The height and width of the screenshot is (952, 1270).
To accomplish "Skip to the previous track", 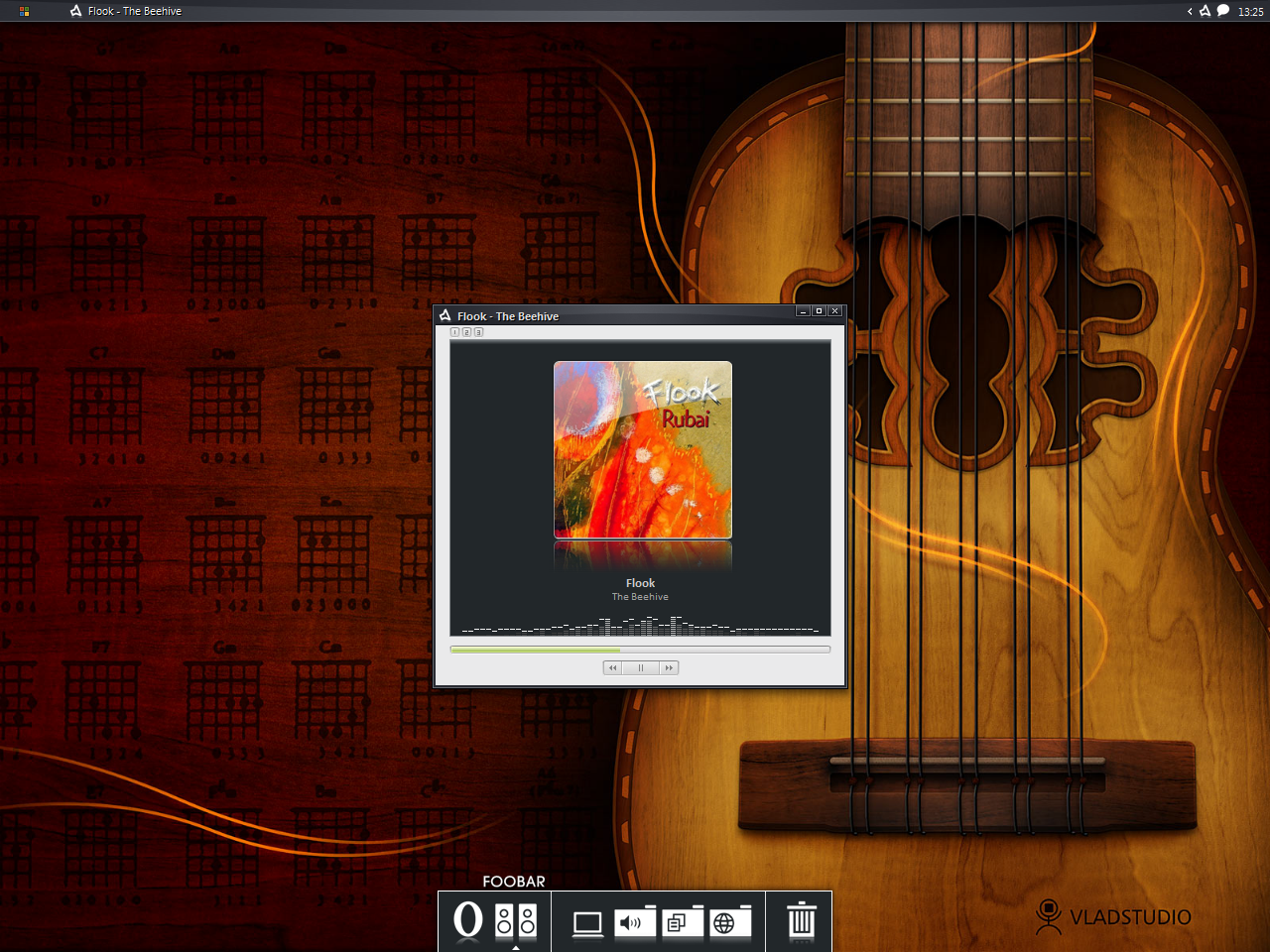I will click(x=613, y=667).
